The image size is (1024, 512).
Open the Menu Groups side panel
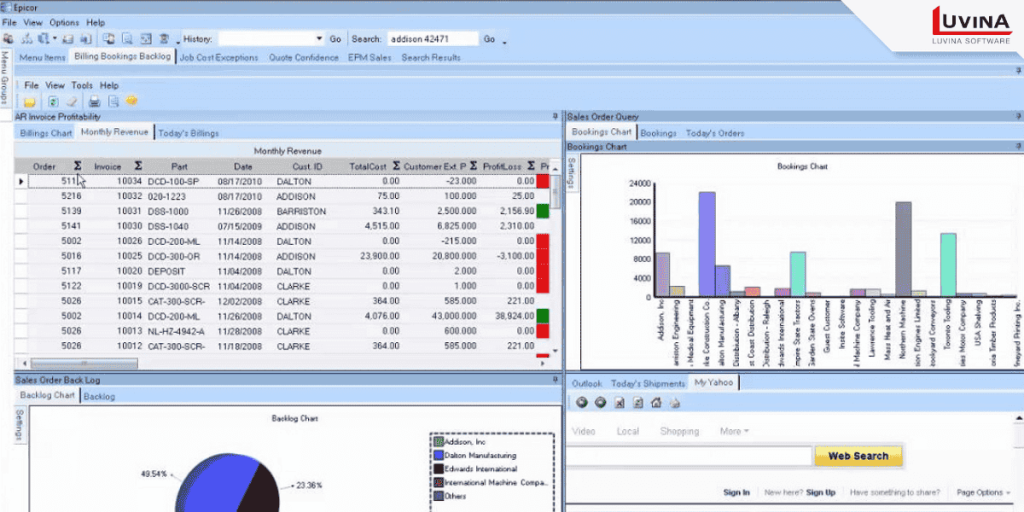pyautogui.click(x=5, y=80)
